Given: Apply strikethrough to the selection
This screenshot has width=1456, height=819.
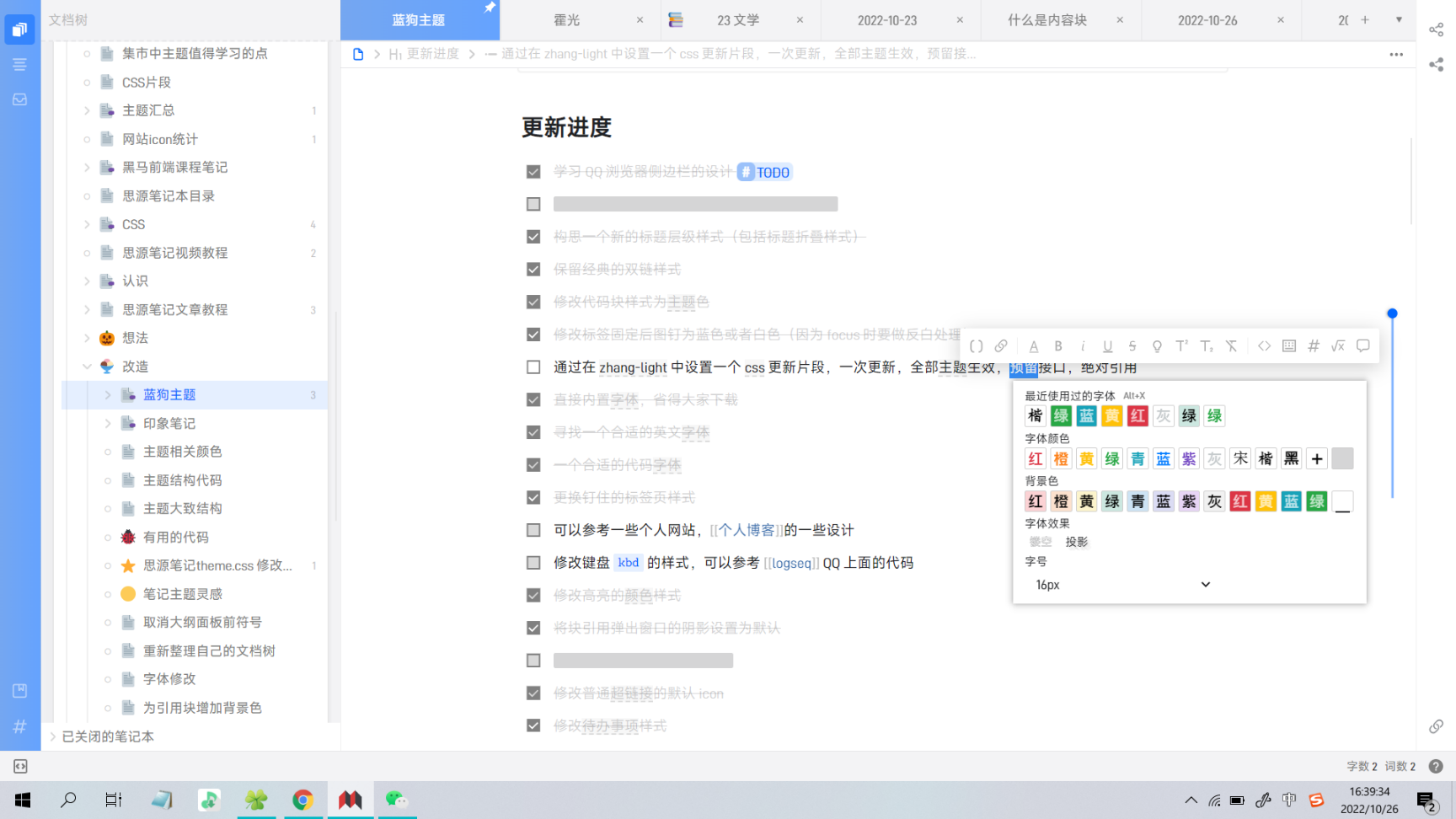Looking at the screenshot, I should tap(1132, 345).
